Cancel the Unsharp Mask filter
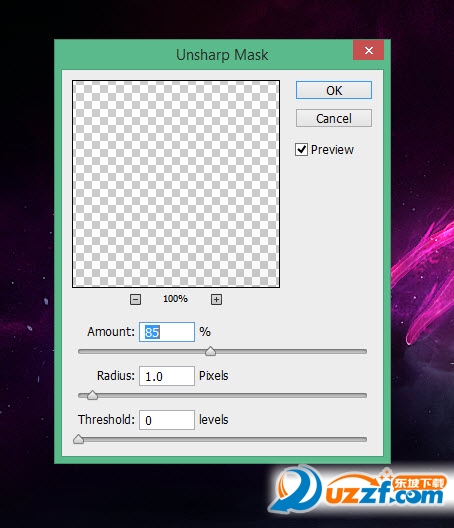454x528 pixels. (334, 118)
